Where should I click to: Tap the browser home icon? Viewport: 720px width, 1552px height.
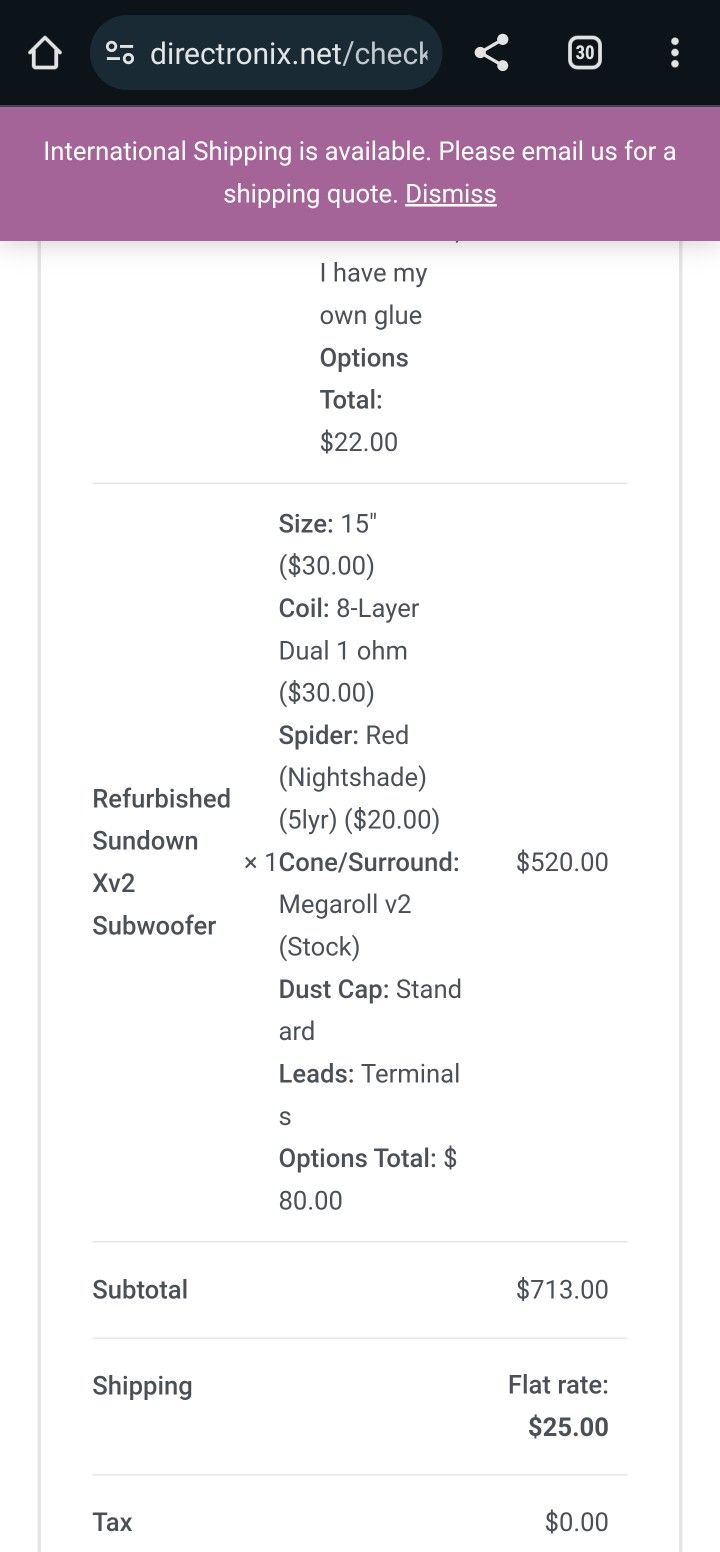[x=45, y=53]
